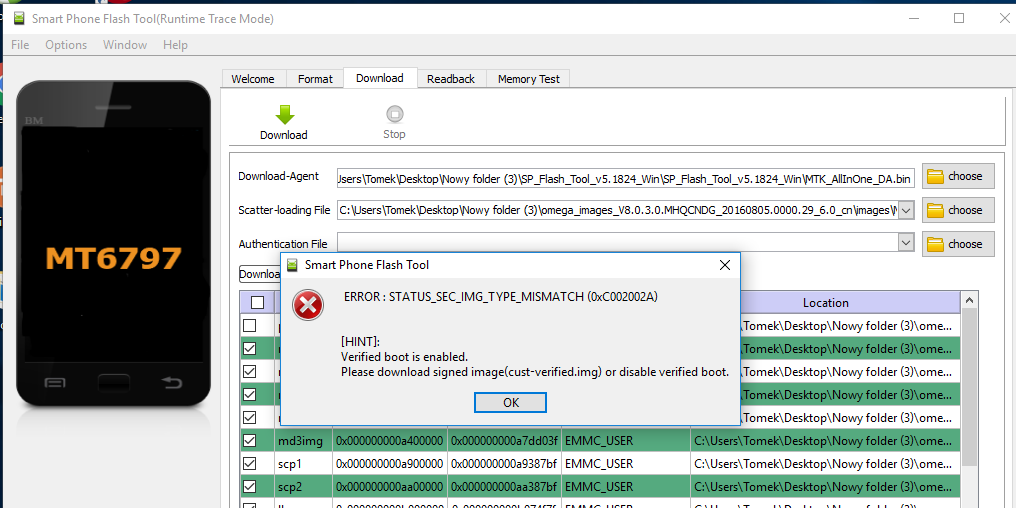The height and width of the screenshot is (510, 1020).
Task: Uncheck the md3img partition checkbox
Action: (249, 440)
